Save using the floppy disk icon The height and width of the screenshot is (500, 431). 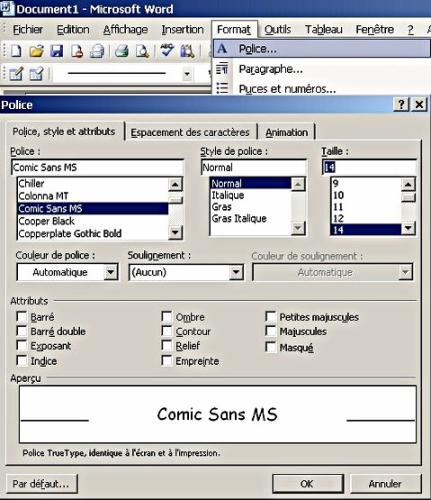click(57, 51)
